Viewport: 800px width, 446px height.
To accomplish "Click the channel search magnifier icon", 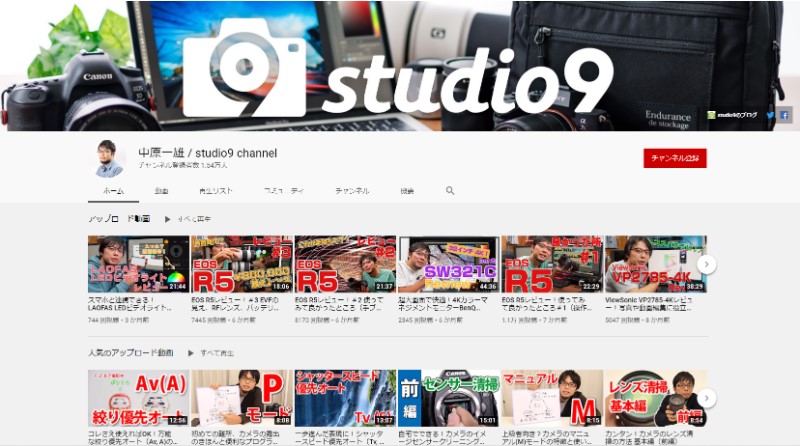I will click(x=449, y=190).
